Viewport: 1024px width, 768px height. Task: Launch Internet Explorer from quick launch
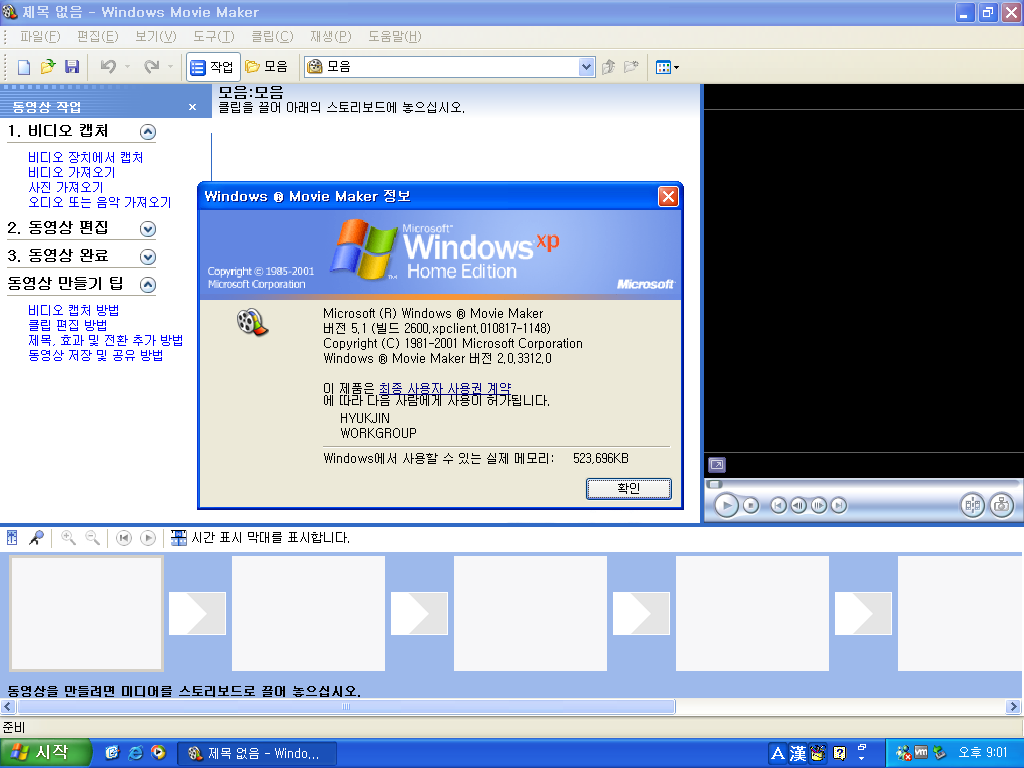pyautogui.click(x=135, y=753)
